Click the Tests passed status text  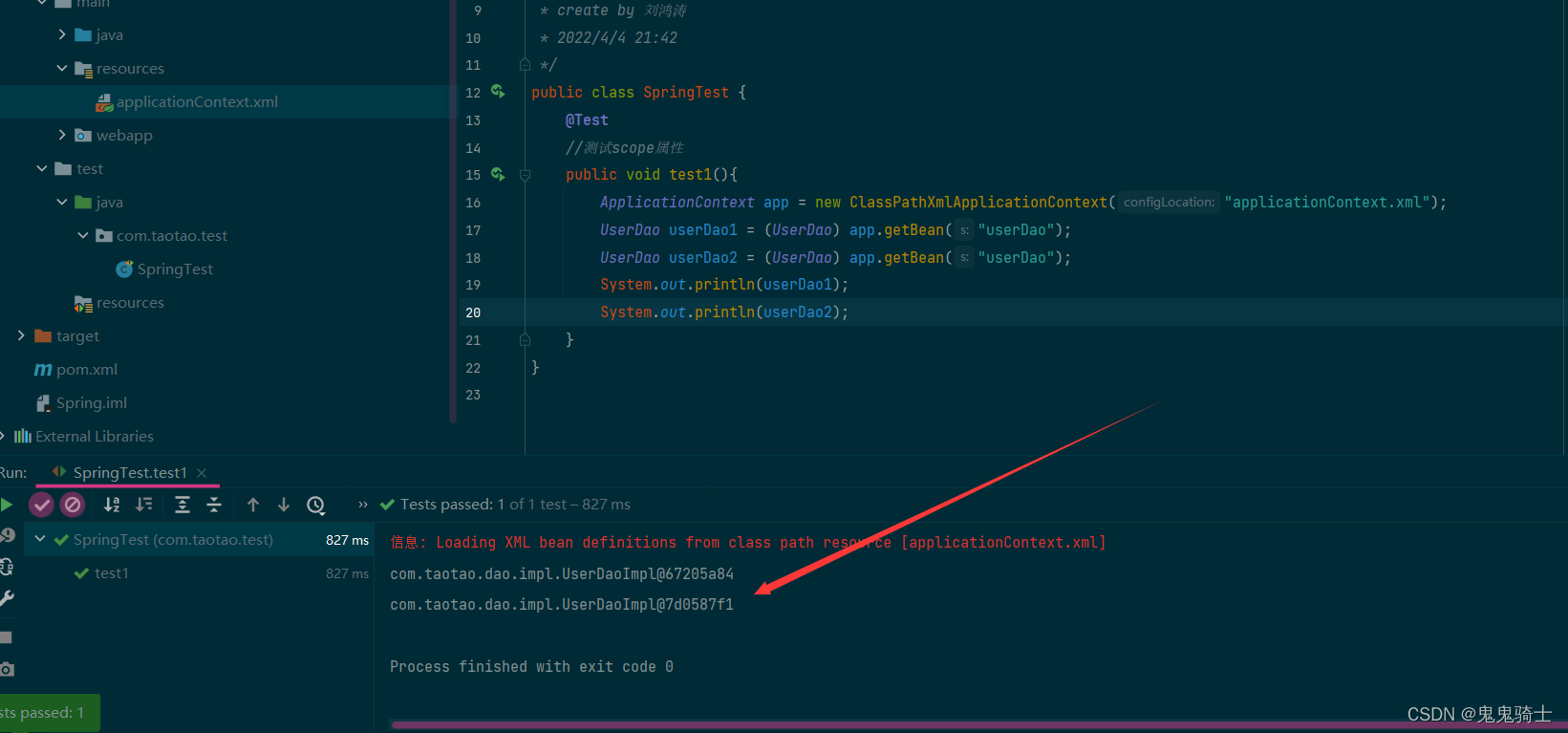coord(515,505)
